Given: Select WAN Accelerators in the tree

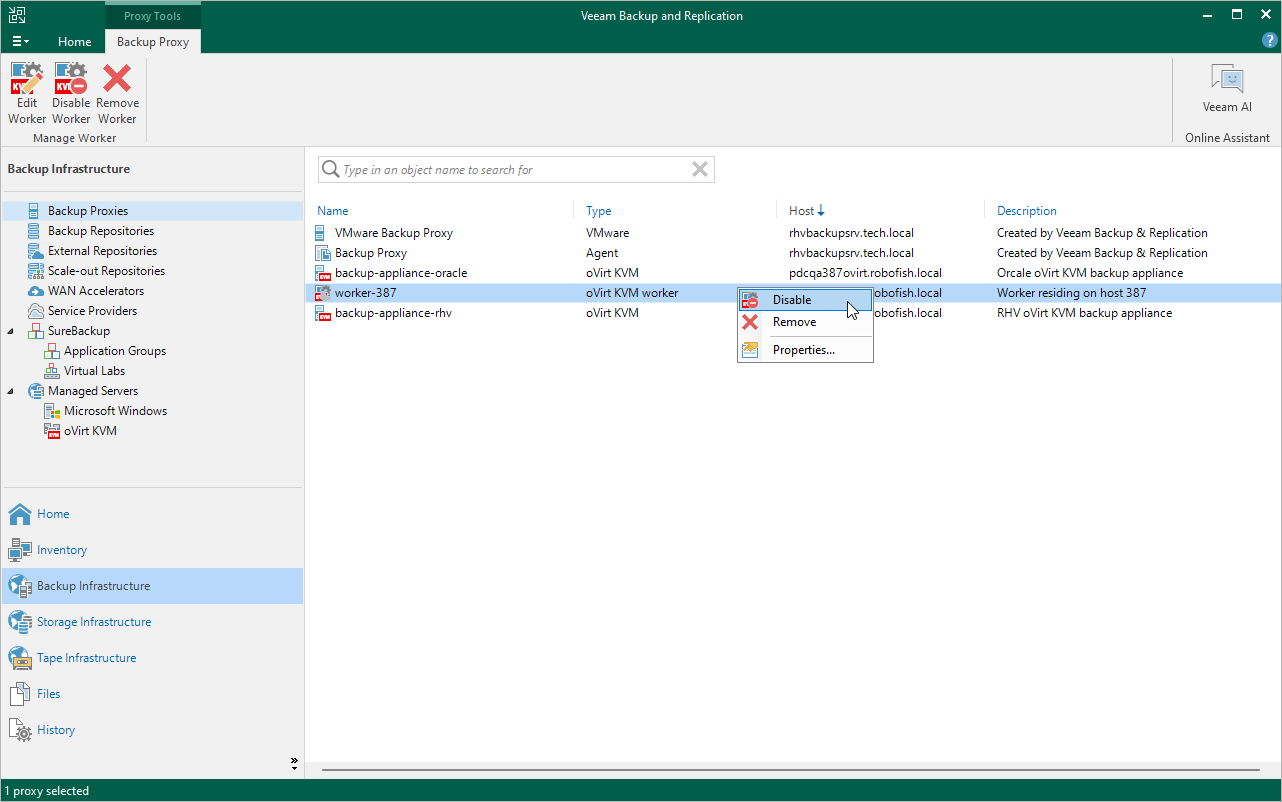Looking at the screenshot, I should [x=96, y=291].
